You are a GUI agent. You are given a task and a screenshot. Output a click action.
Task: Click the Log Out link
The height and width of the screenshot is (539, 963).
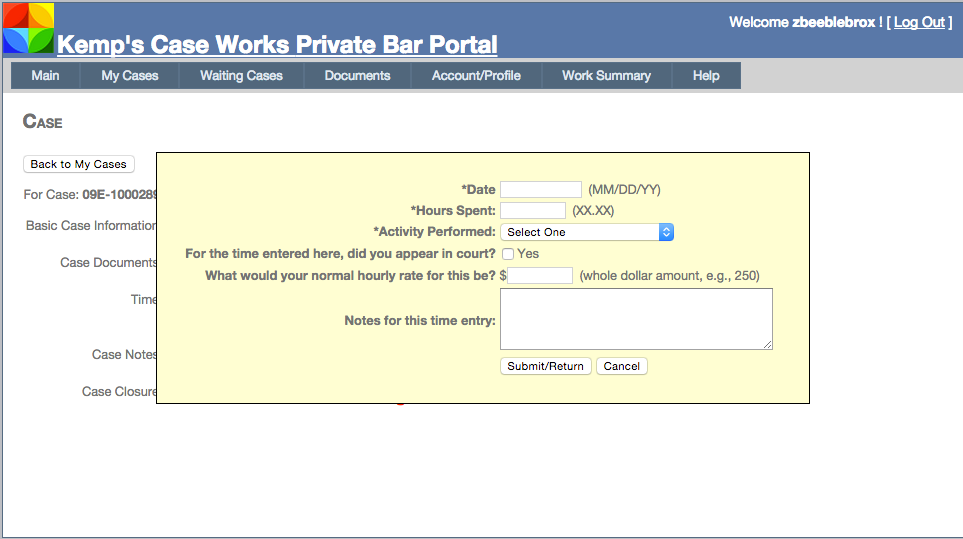point(919,22)
